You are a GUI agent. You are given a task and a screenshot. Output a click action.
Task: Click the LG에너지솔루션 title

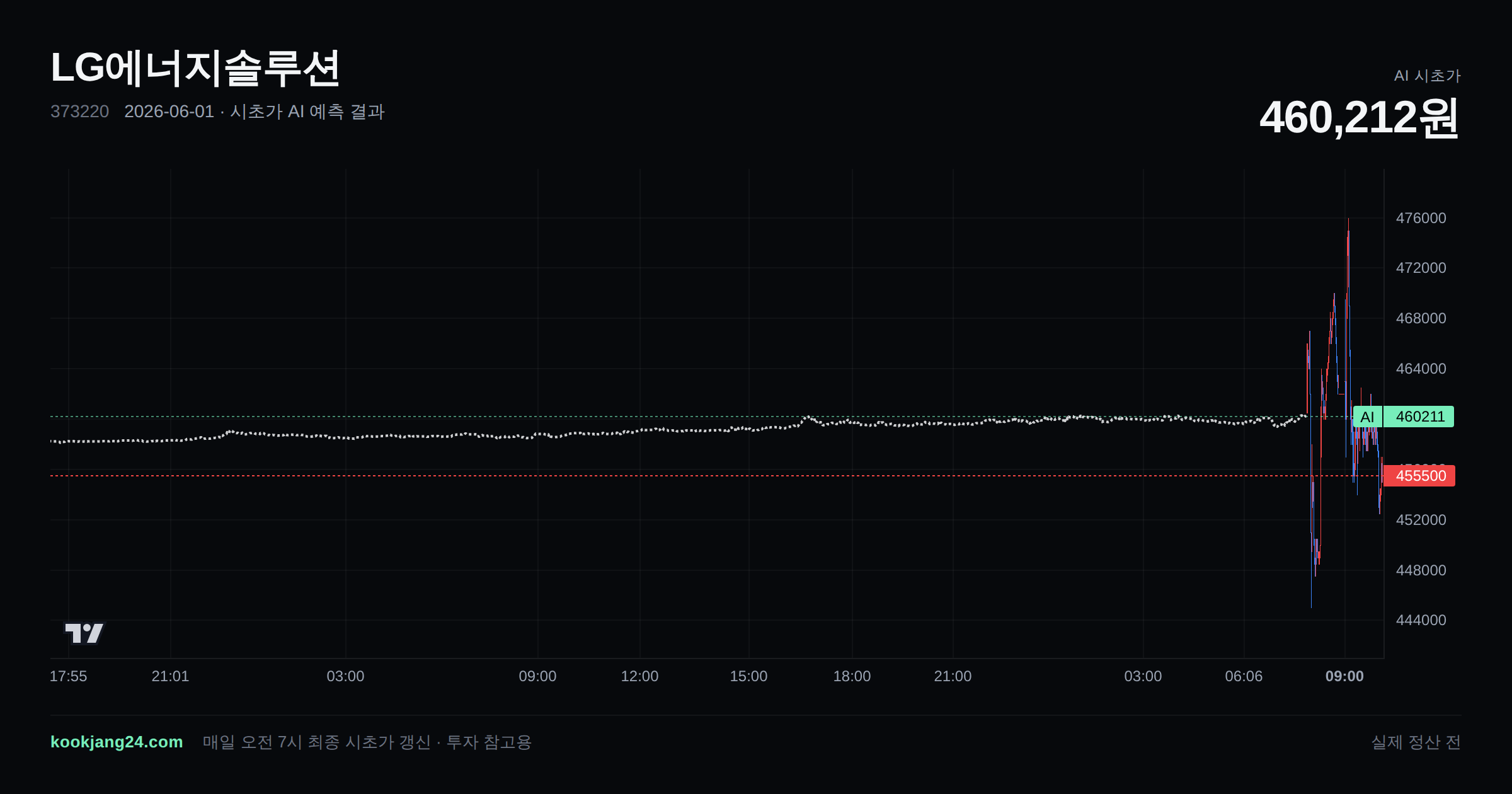195,68
